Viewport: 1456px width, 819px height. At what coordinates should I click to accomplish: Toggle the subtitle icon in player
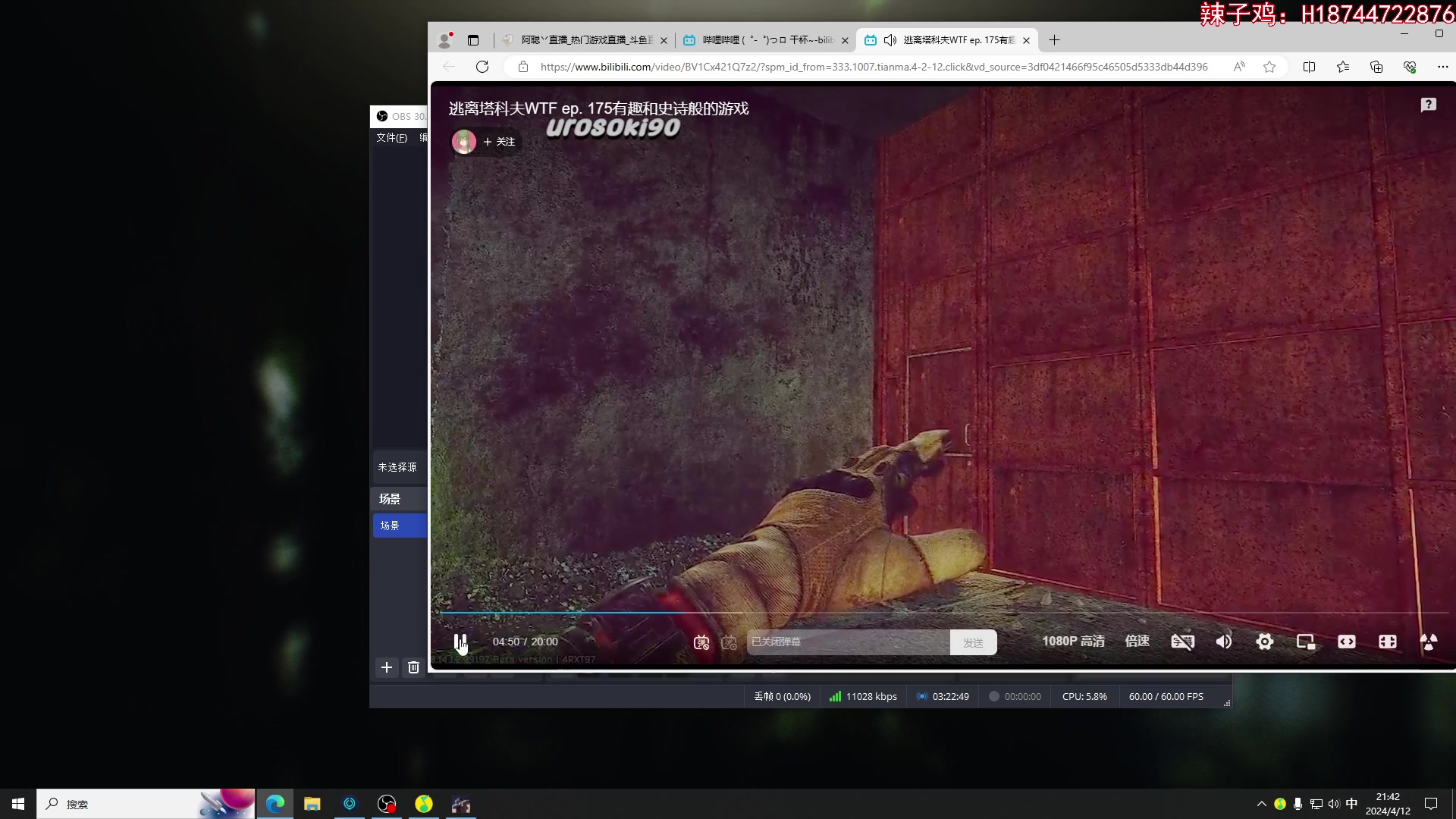pos(1182,642)
